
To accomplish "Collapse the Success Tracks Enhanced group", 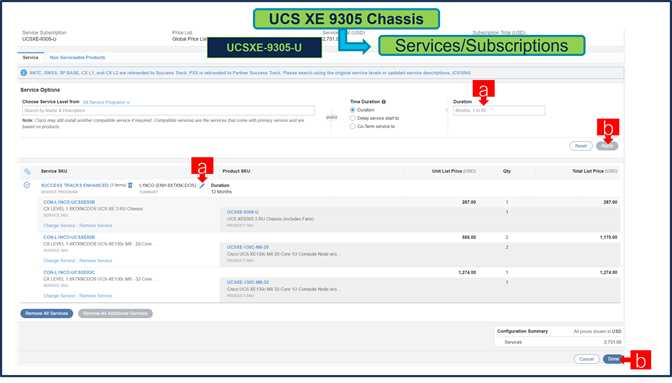I will coord(27,185).
